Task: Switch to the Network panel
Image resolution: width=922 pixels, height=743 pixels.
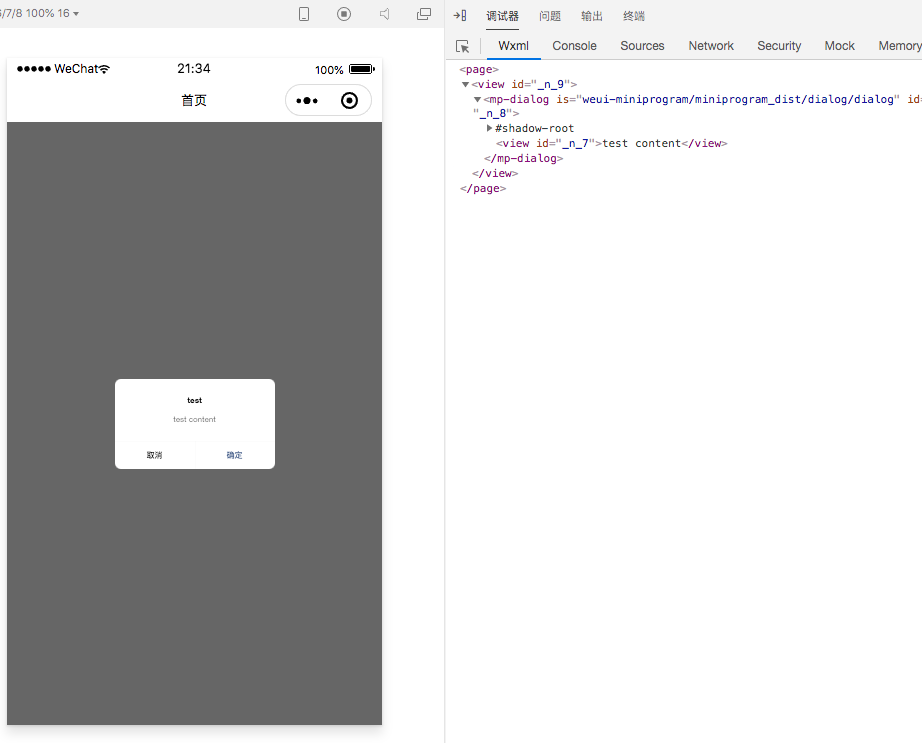Action: (711, 46)
